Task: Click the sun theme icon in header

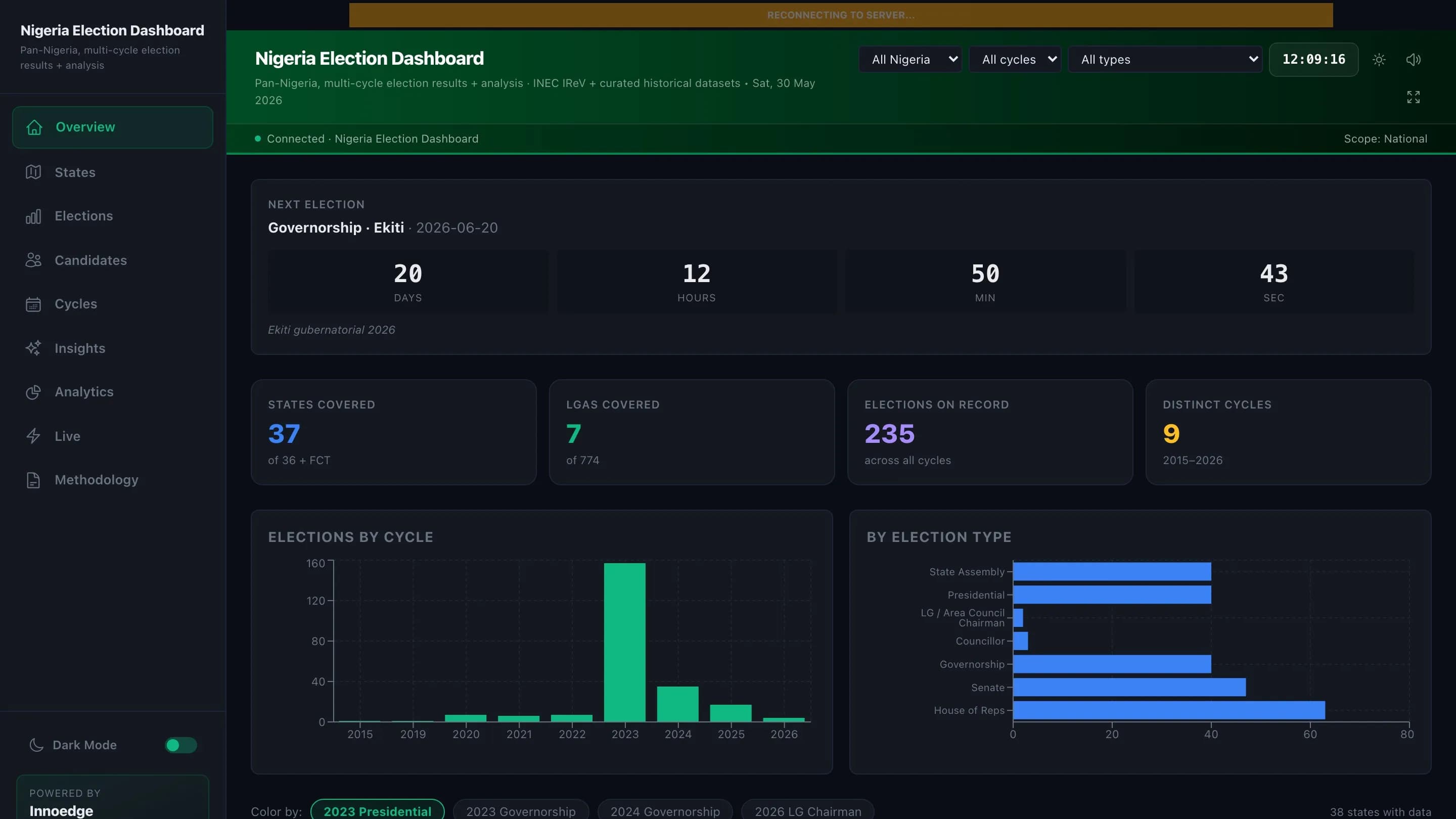Action: click(1379, 59)
